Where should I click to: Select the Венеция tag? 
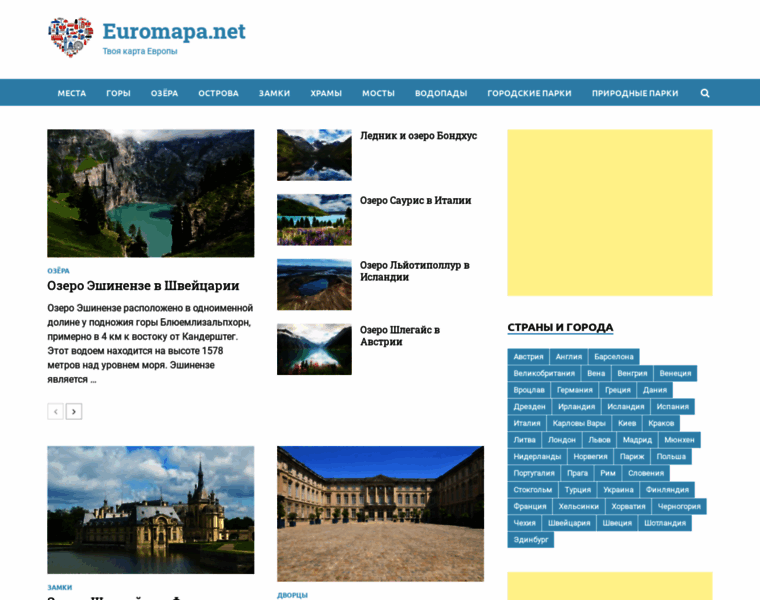(x=675, y=374)
